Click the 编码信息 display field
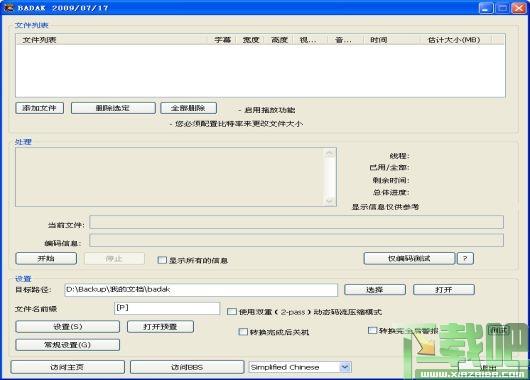Image resolution: width=530 pixels, height=380 pixels. pyautogui.click(x=296, y=240)
